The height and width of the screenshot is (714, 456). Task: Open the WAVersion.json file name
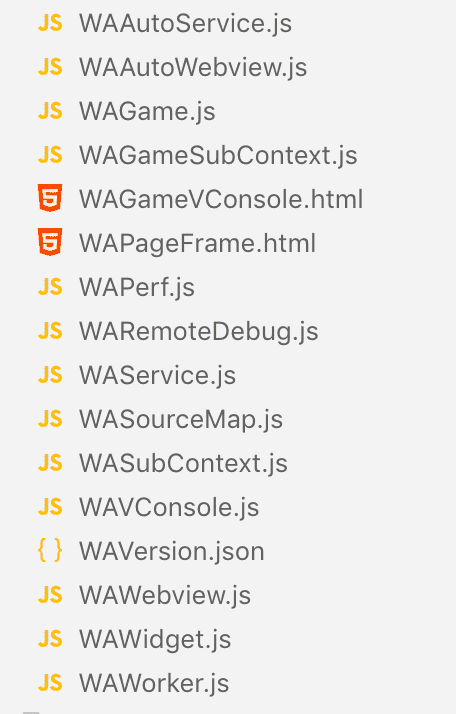pyautogui.click(x=172, y=551)
